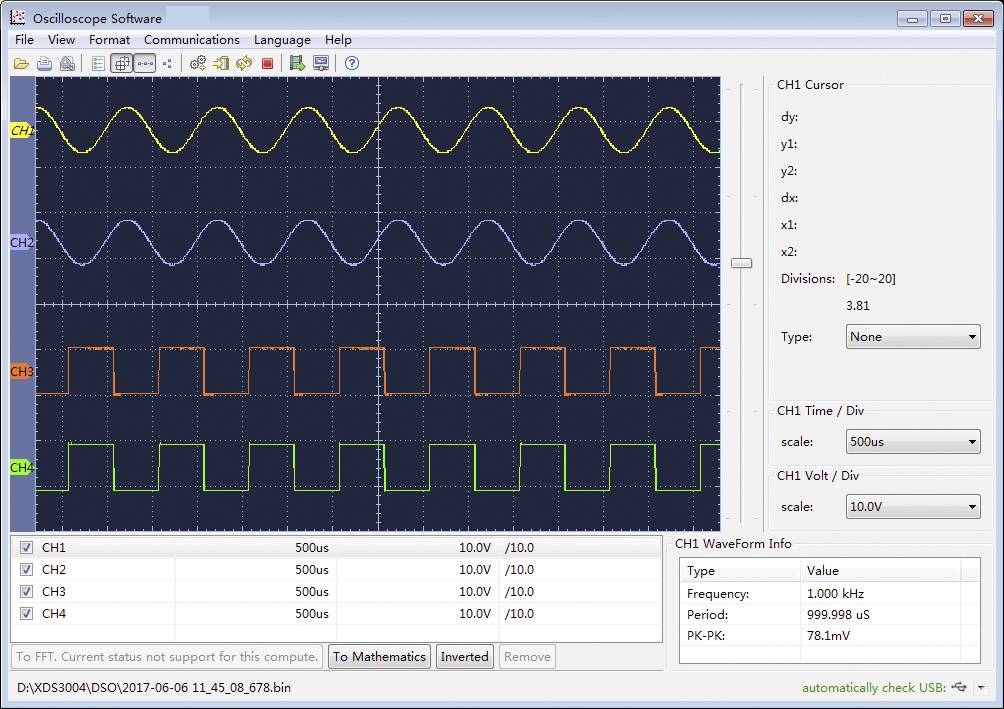Select the print icon
The image size is (1004, 709).
click(44, 63)
